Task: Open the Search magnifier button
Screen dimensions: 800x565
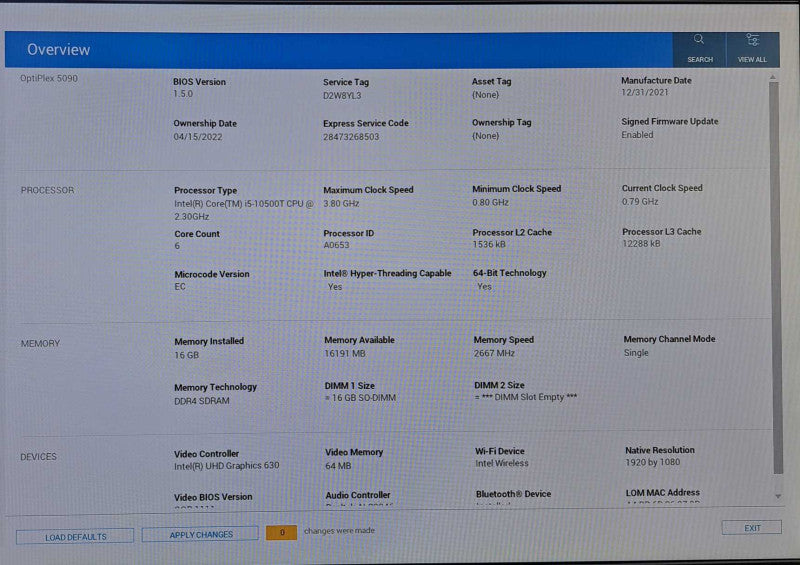Action: tap(699, 50)
